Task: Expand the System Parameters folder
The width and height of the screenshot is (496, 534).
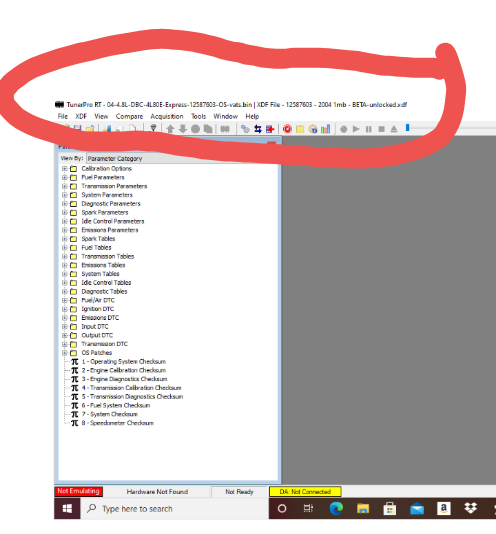Action: point(65,195)
